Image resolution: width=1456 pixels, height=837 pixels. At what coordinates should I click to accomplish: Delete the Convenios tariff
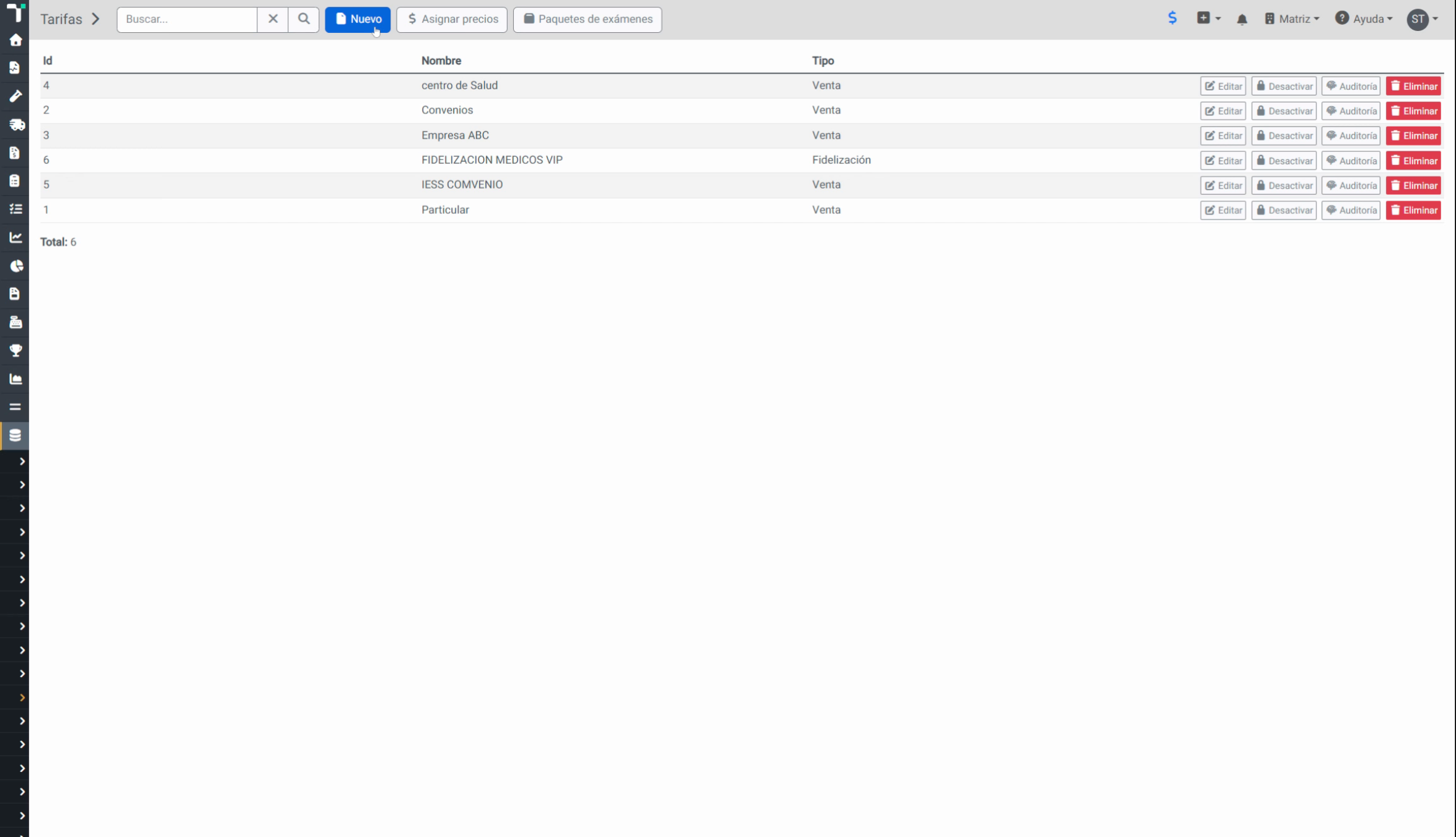coord(1413,111)
